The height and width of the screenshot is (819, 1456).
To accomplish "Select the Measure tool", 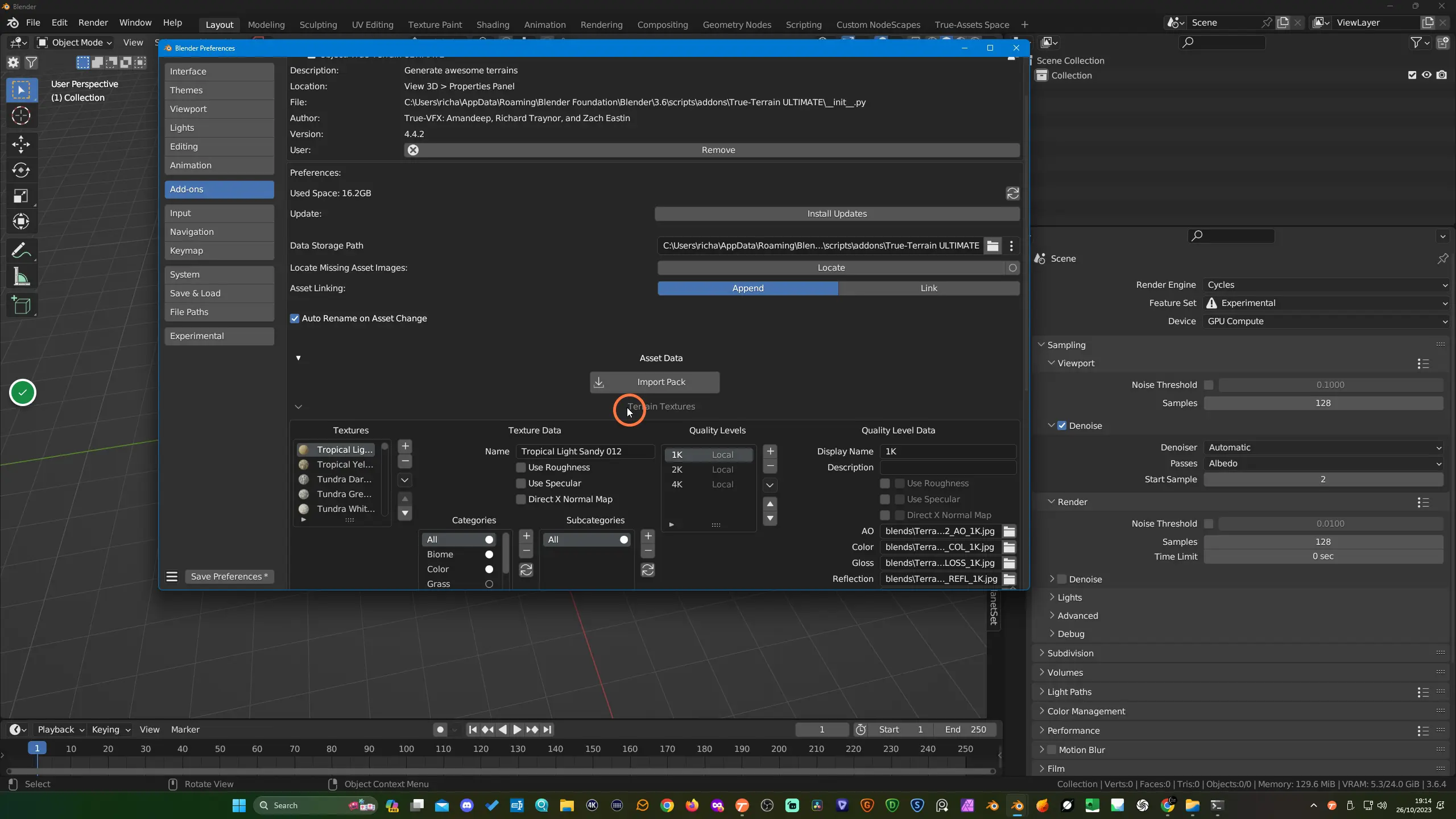I will (x=21, y=277).
